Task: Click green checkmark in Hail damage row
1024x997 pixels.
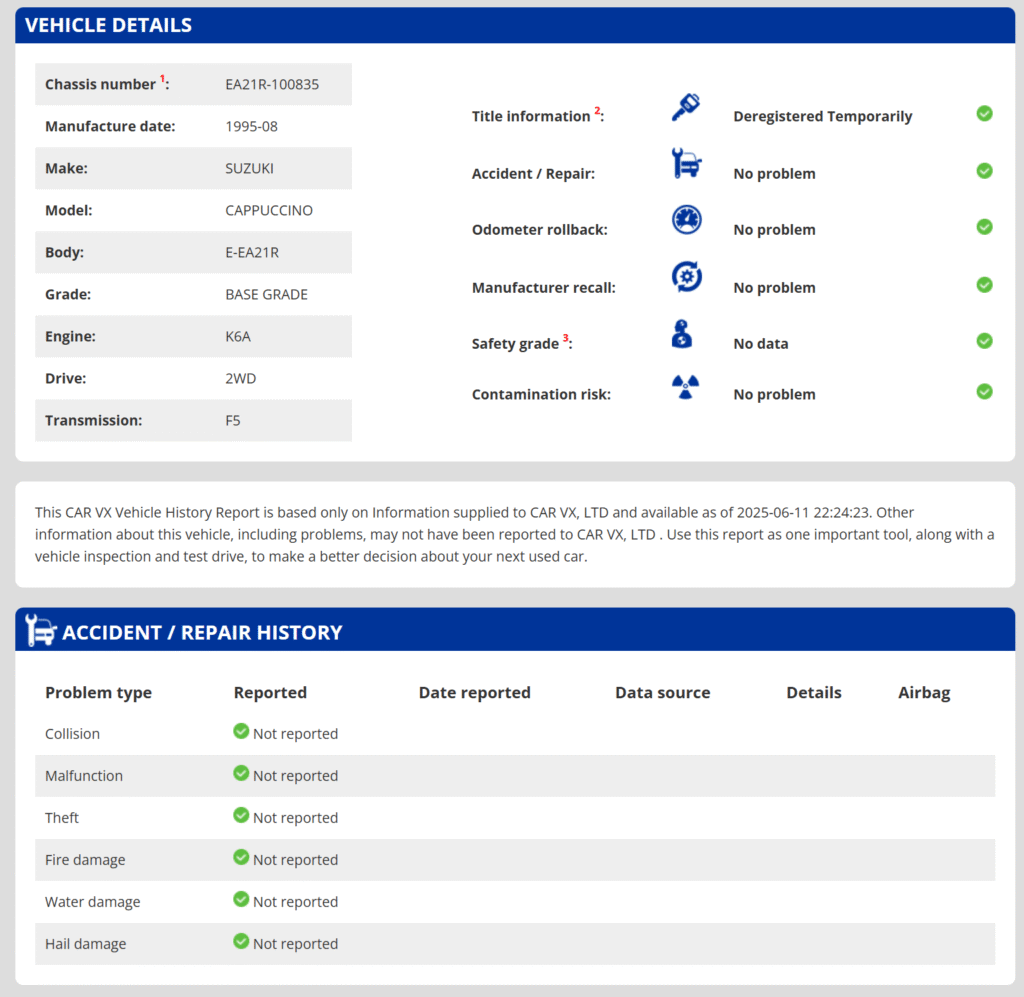Action: tap(241, 942)
